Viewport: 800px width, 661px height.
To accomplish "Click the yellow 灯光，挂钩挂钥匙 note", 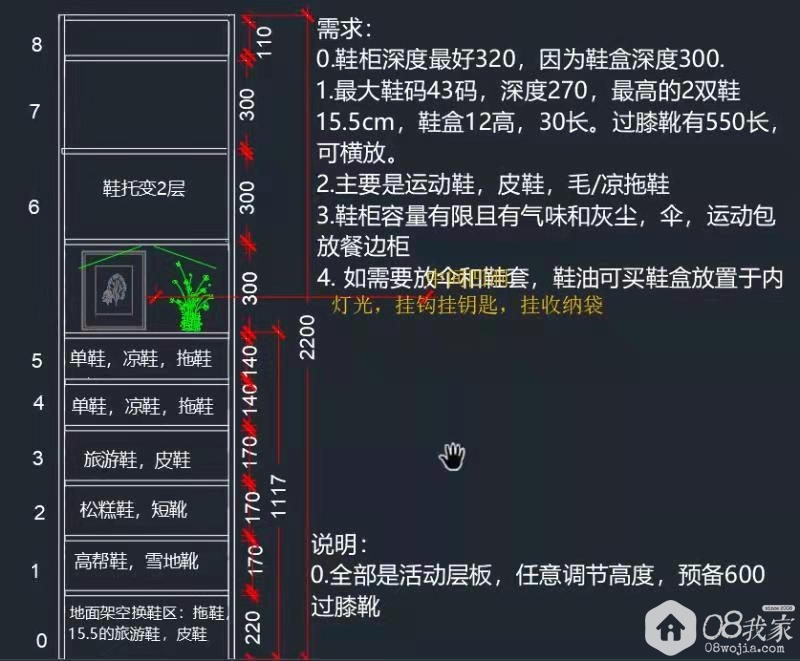I will pos(467,305).
